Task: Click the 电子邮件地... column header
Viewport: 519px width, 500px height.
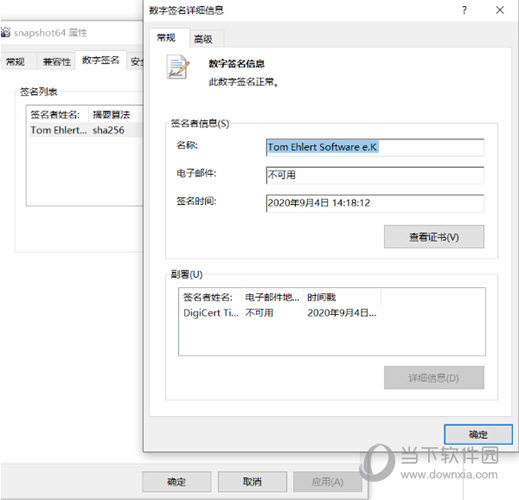Action: click(272, 297)
